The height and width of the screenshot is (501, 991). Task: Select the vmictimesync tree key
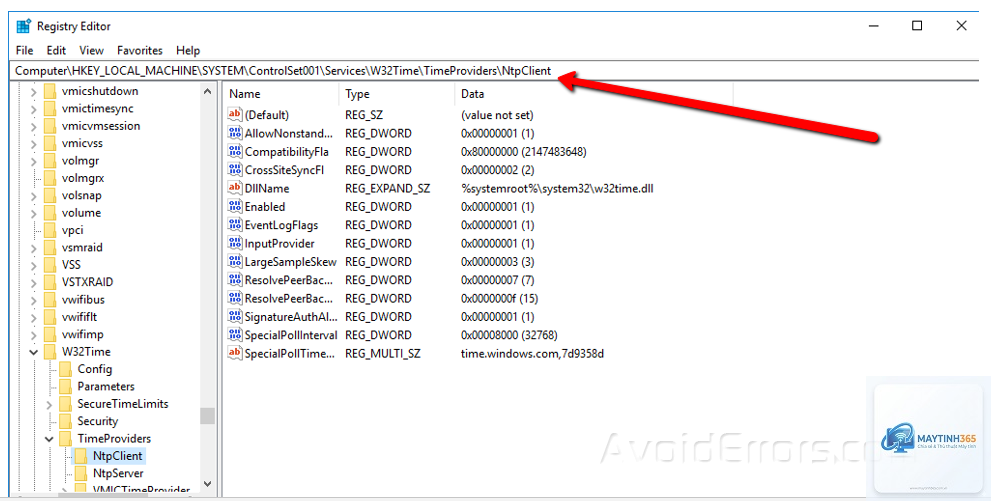(x=97, y=109)
